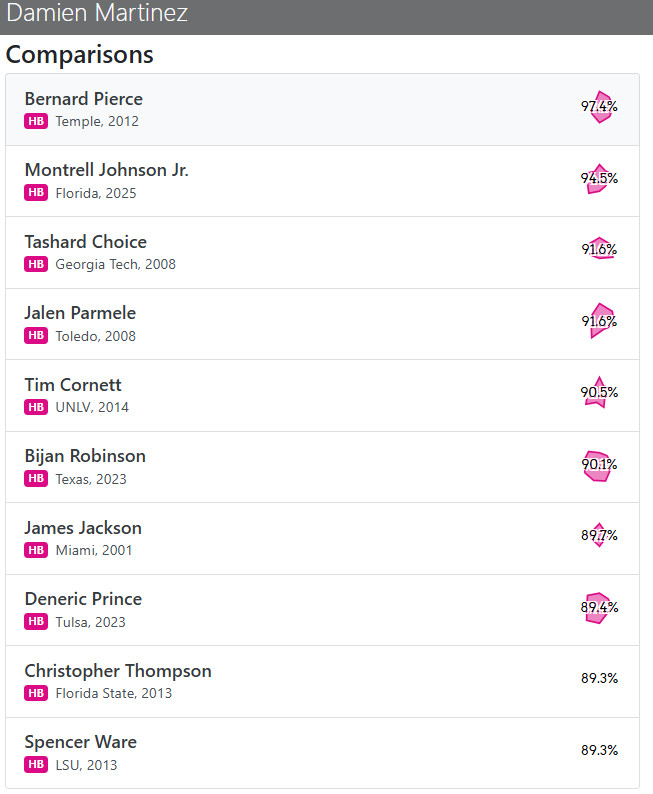Click Montrell Johnson Jr. 94.5% radar icon

click(599, 178)
